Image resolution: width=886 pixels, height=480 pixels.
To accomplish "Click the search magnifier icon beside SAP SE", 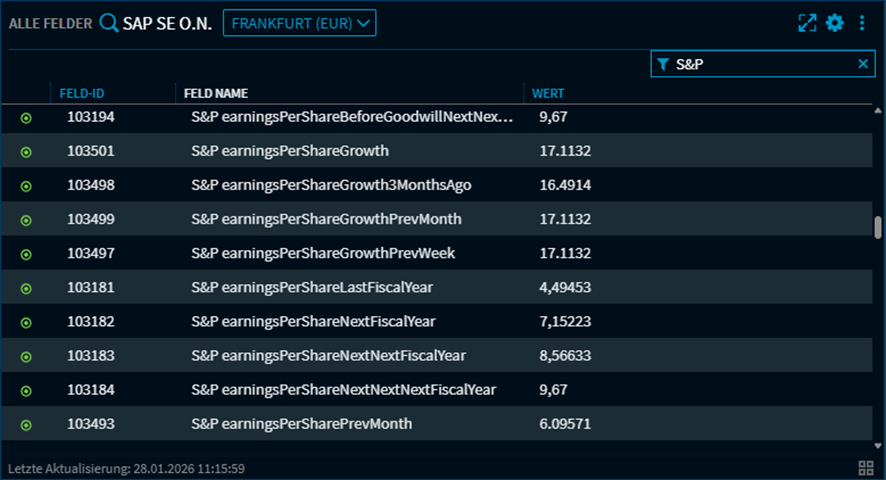I will 108,23.
